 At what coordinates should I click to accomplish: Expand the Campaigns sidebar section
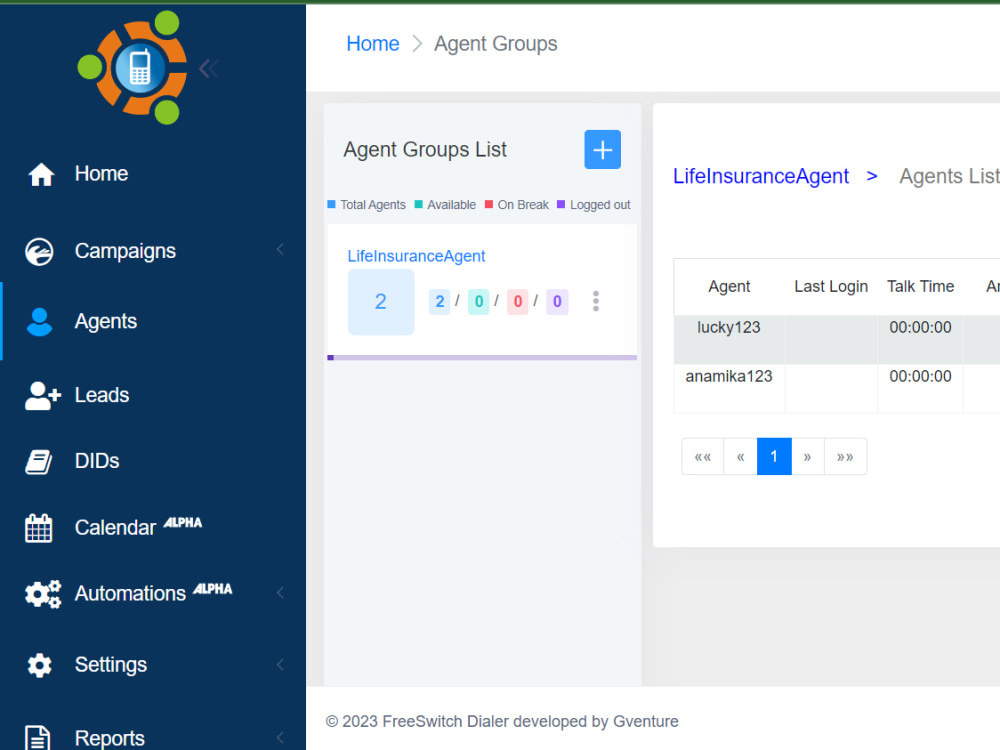click(280, 251)
